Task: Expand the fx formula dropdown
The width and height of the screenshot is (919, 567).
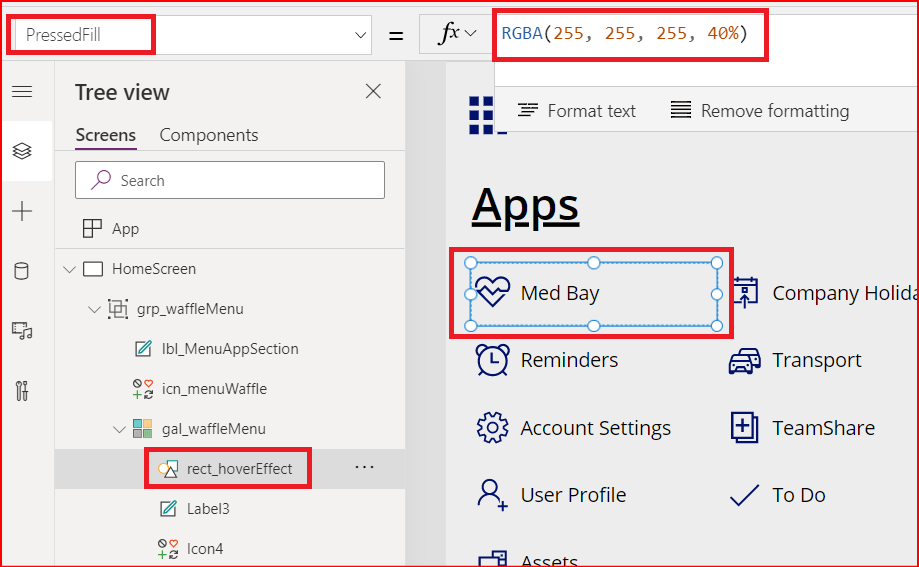Action: tap(458, 34)
